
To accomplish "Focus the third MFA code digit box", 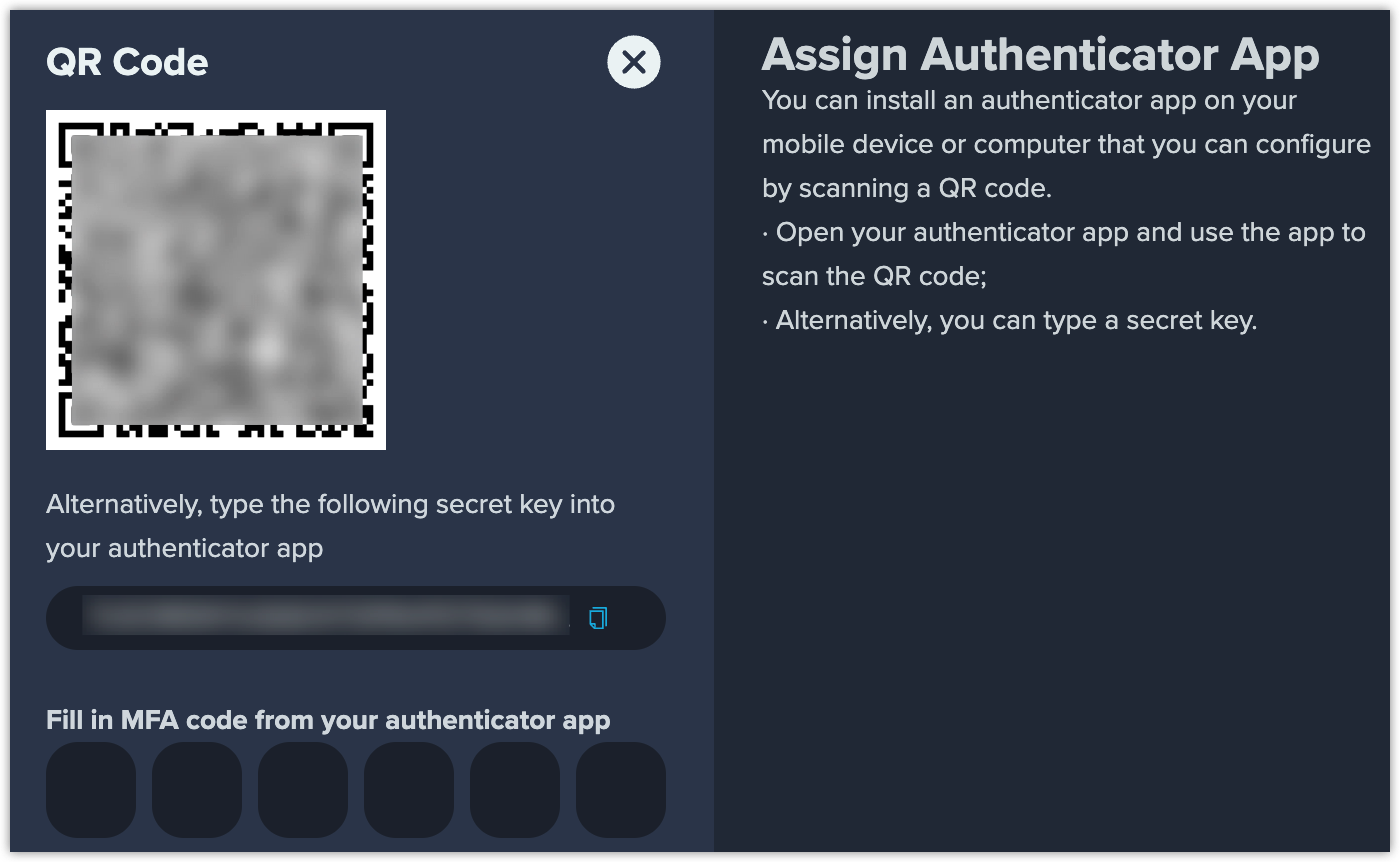I will point(303,789).
